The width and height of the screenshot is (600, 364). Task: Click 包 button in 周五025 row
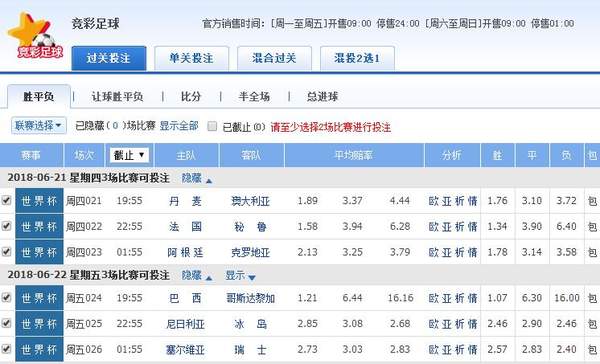tap(592, 323)
